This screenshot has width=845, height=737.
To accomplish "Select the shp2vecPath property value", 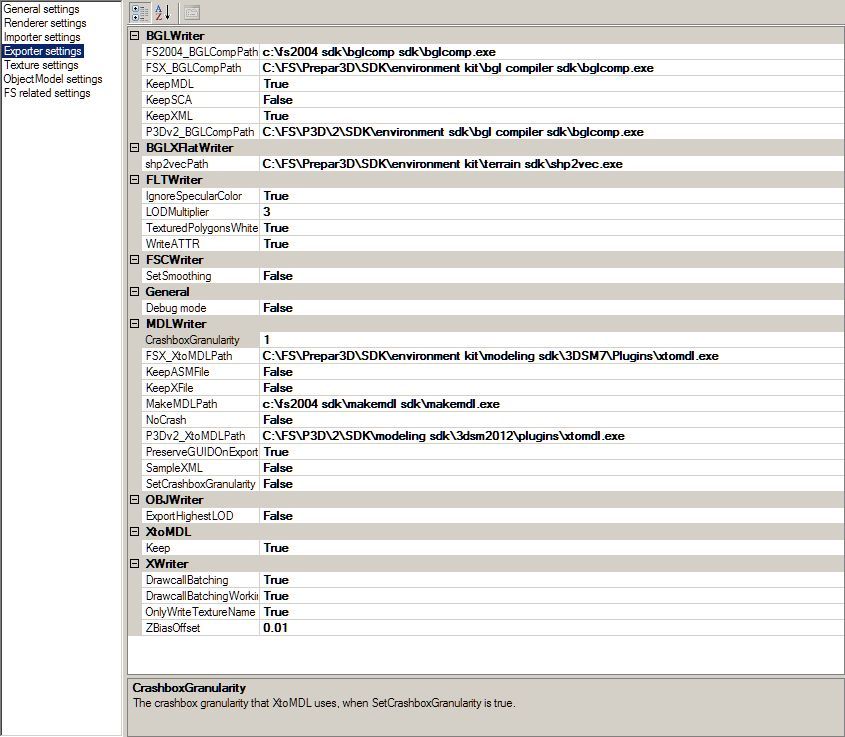I will (x=551, y=164).
